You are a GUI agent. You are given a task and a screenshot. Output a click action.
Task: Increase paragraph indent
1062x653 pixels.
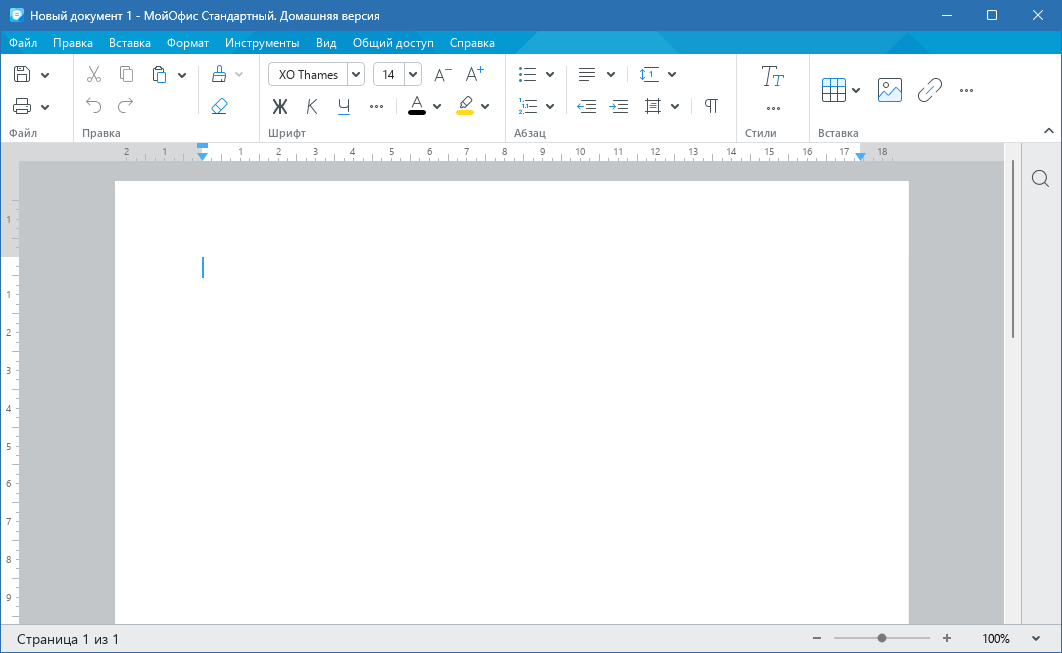point(619,106)
